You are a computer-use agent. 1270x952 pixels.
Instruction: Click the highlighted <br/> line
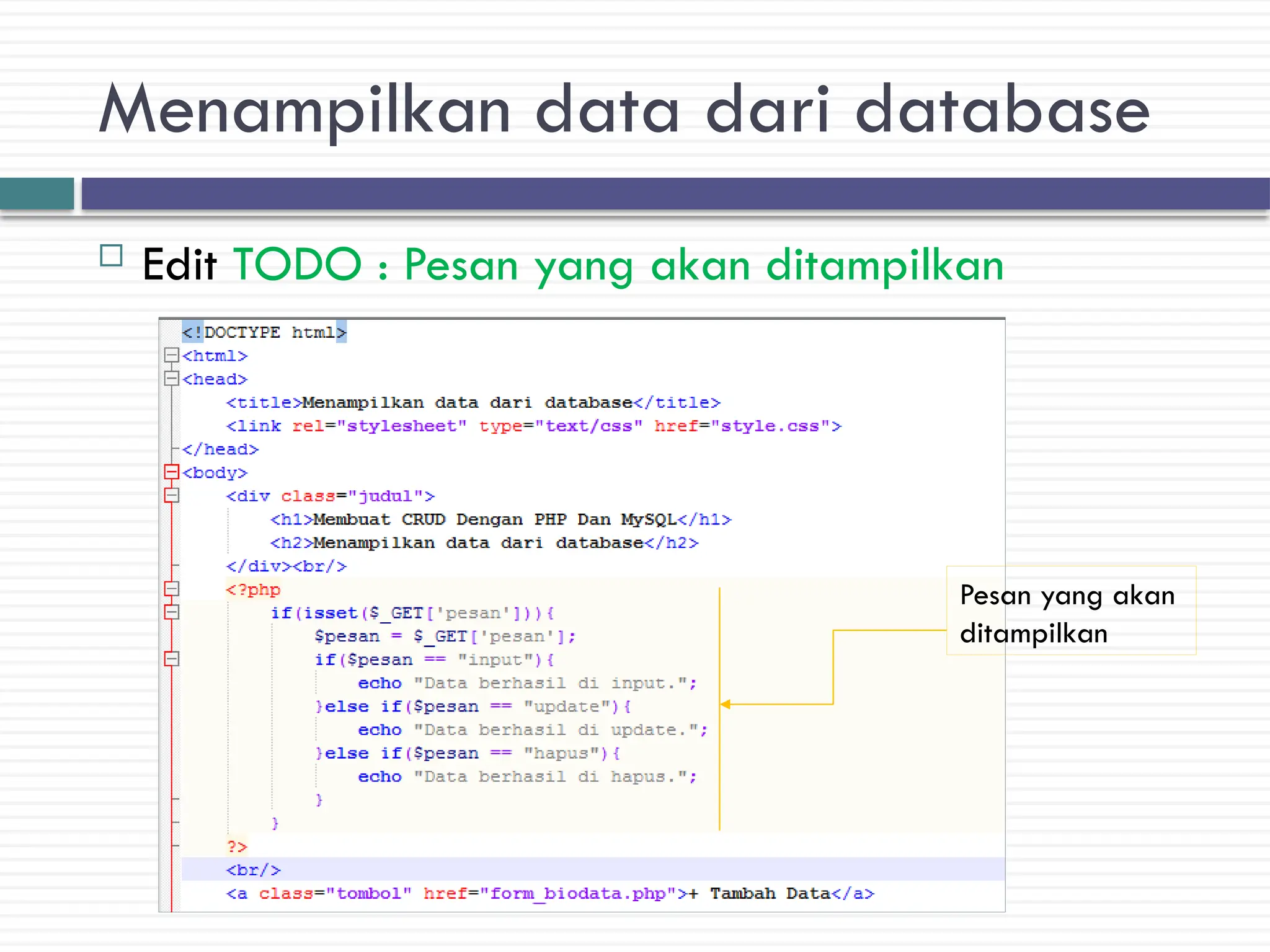(x=593, y=870)
